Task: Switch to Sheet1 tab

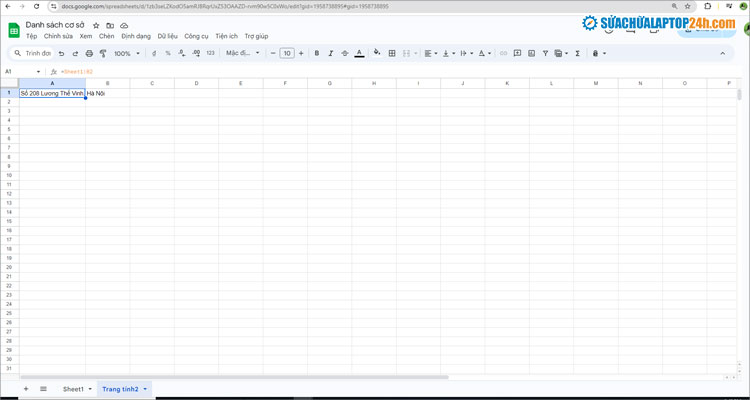Action: click(x=73, y=389)
